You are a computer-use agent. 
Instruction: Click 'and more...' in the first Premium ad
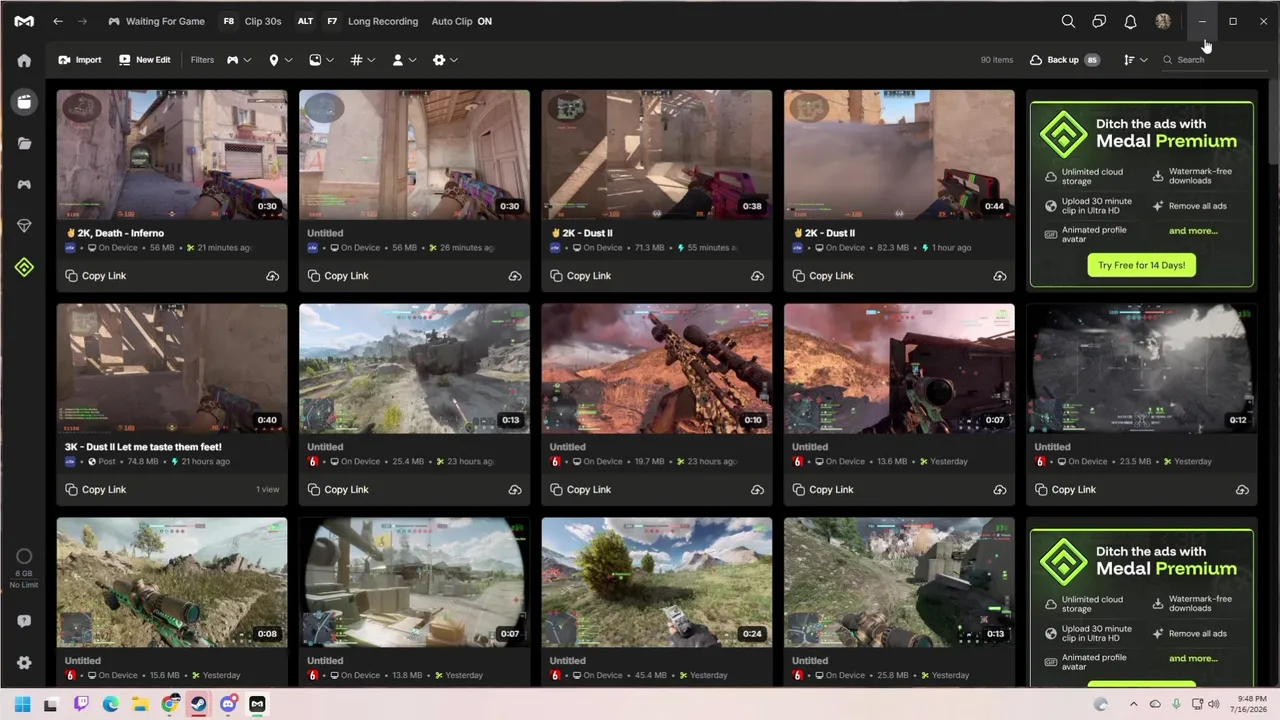coord(1193,231)
